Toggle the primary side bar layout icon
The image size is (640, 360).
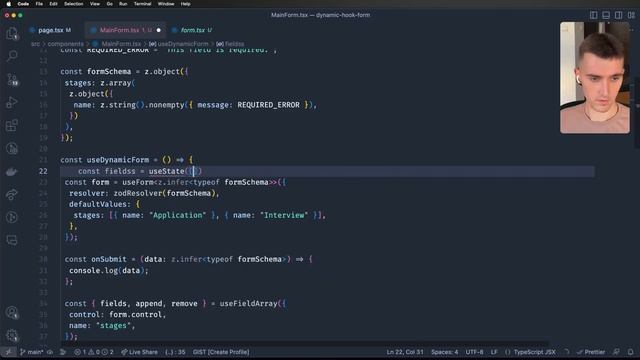[x=593, y=15]
